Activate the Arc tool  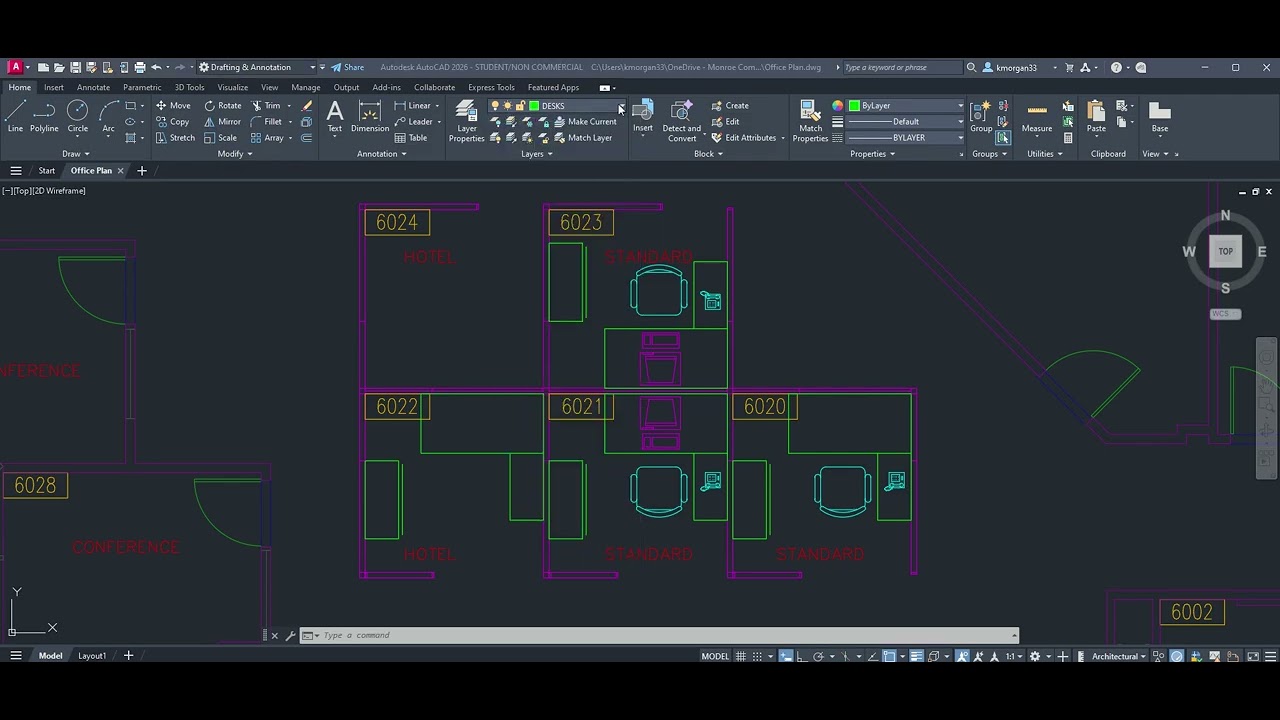[108, 115]
